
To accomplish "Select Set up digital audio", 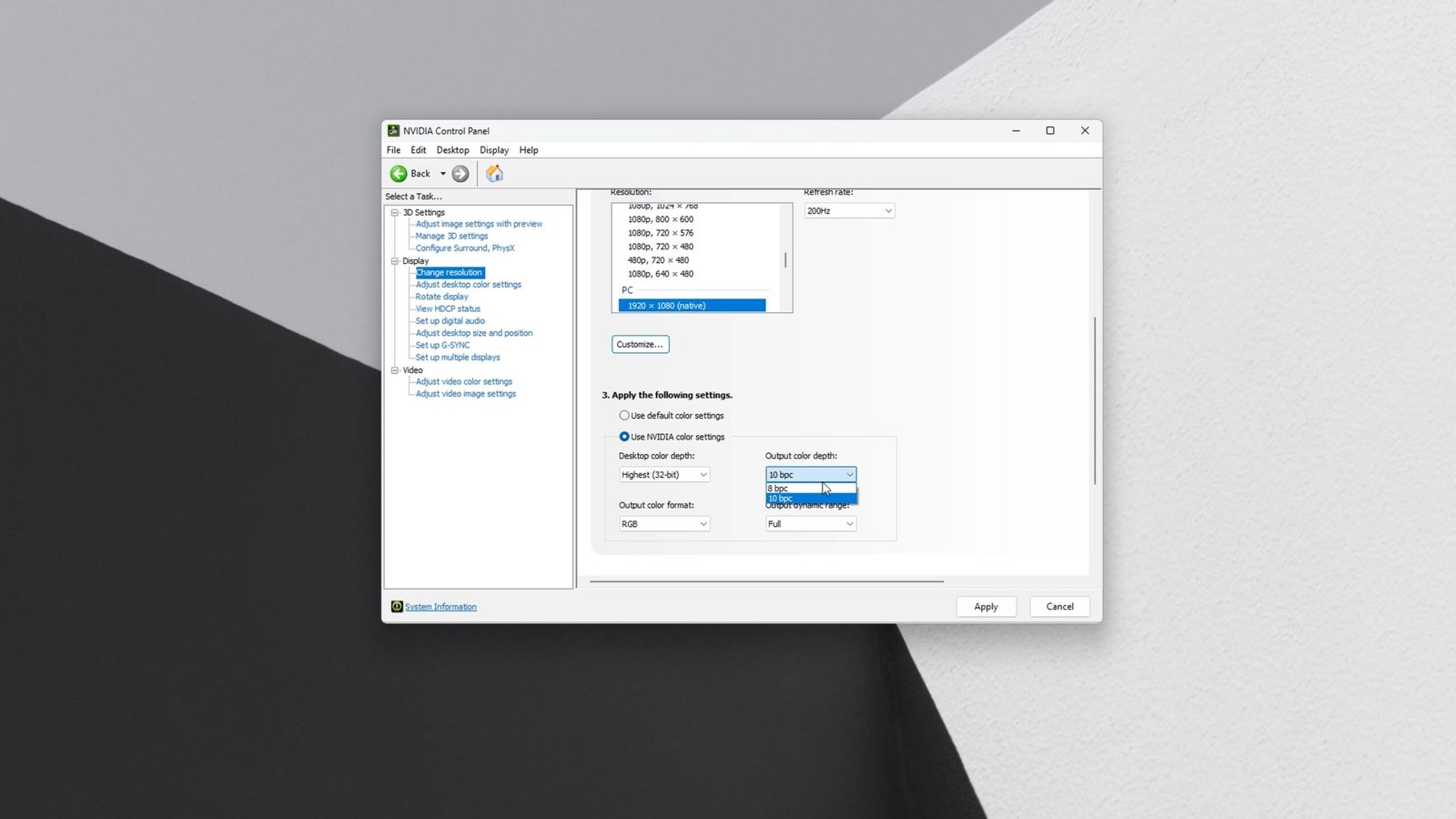I will click(450, 321).
